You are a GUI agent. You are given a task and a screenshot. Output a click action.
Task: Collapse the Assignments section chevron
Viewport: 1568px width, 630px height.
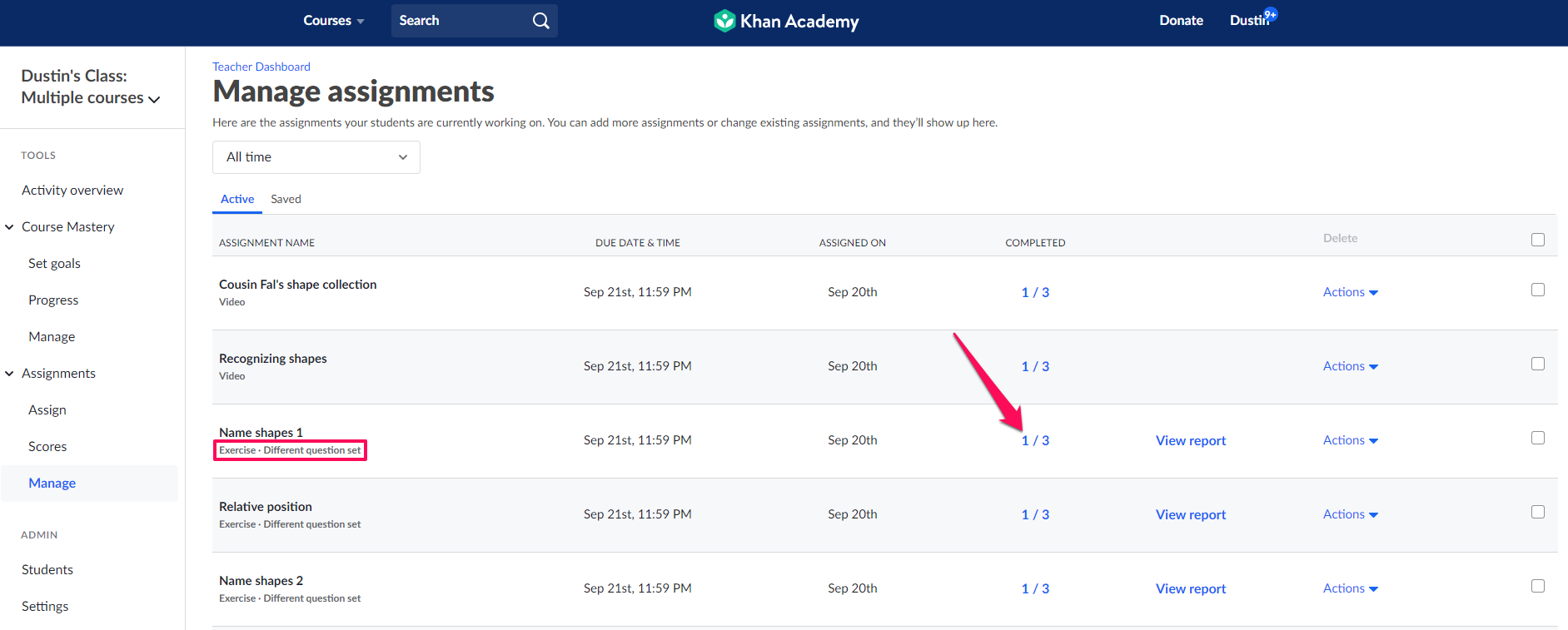click(10, 374)
